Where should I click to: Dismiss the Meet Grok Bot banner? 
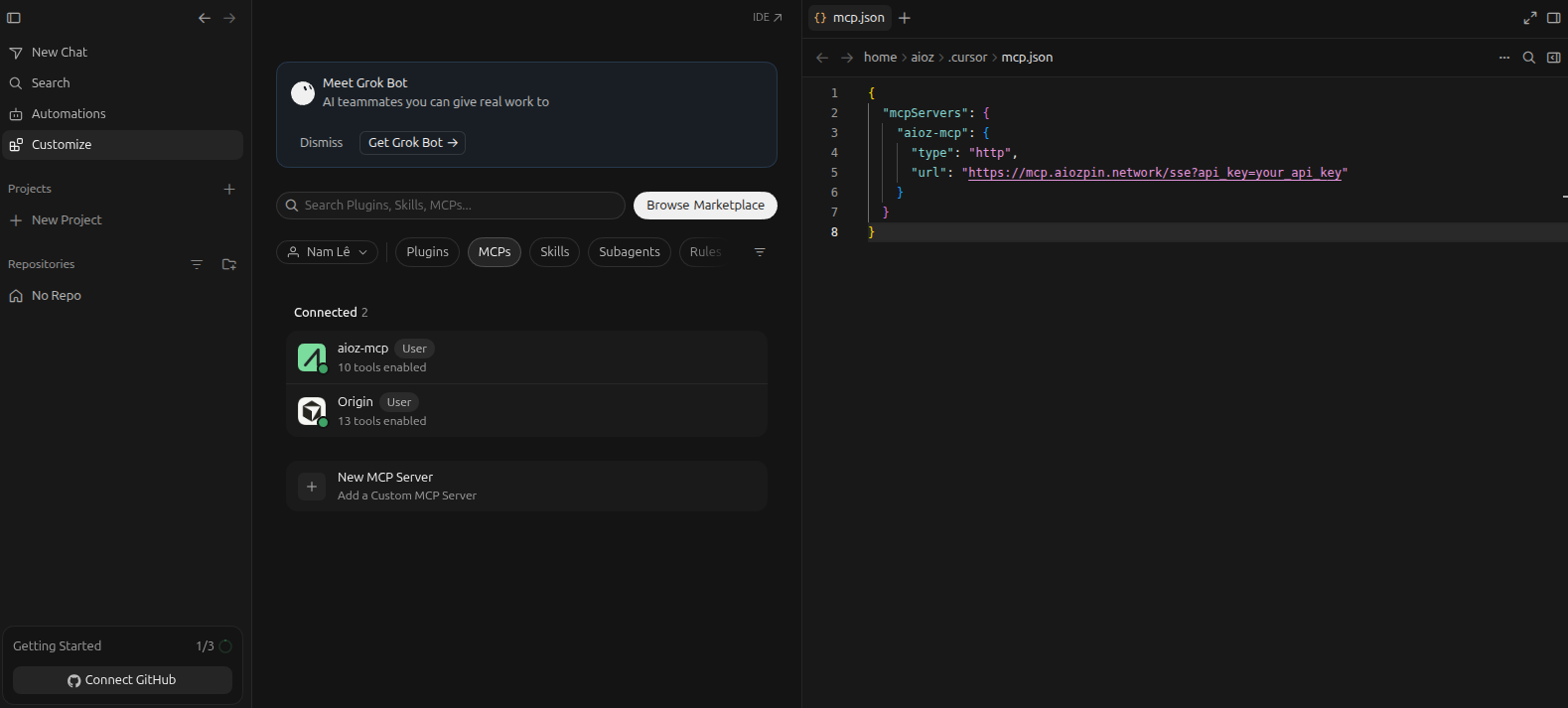[321, 143]
